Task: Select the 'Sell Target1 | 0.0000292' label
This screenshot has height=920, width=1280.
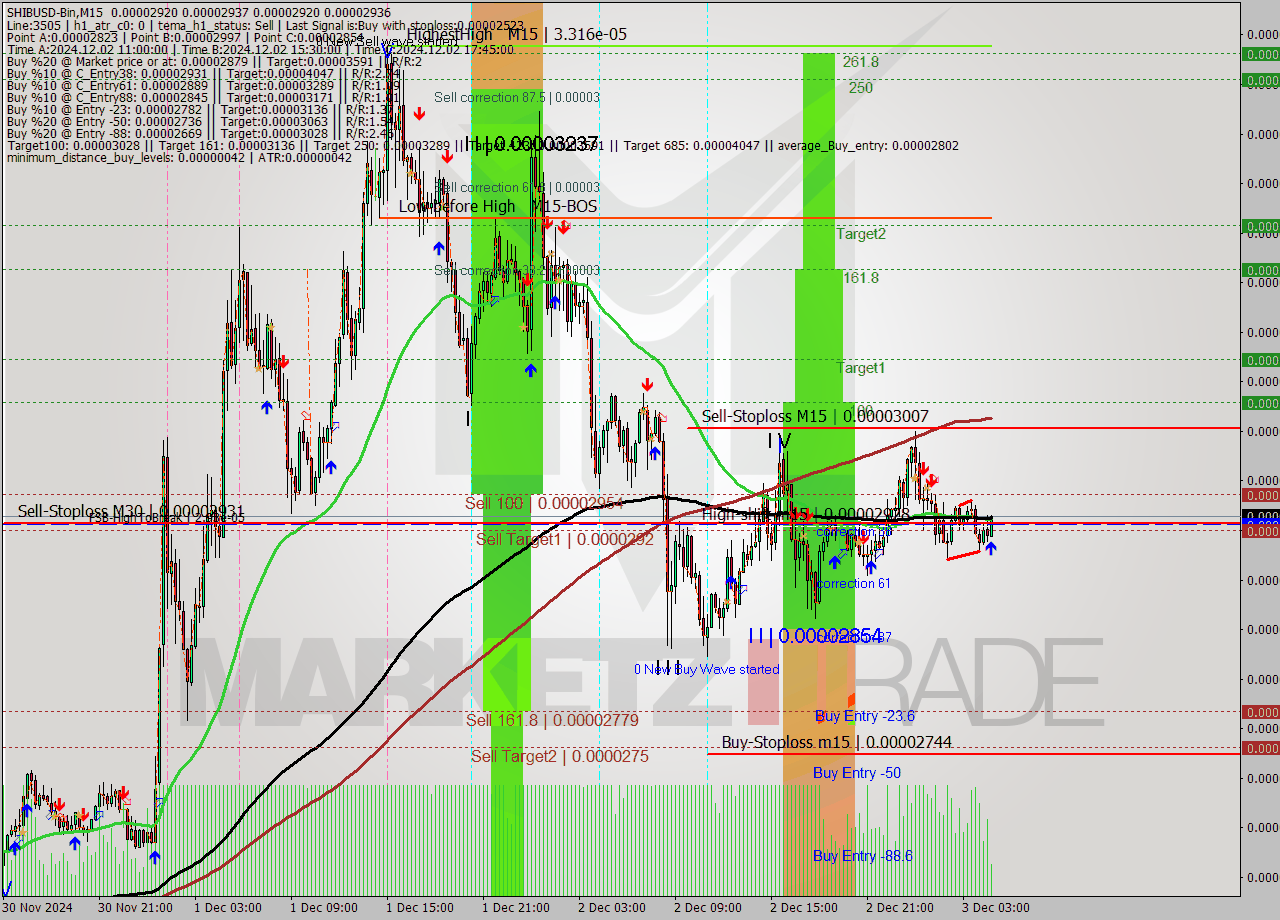Action: (x=564, y=539)
